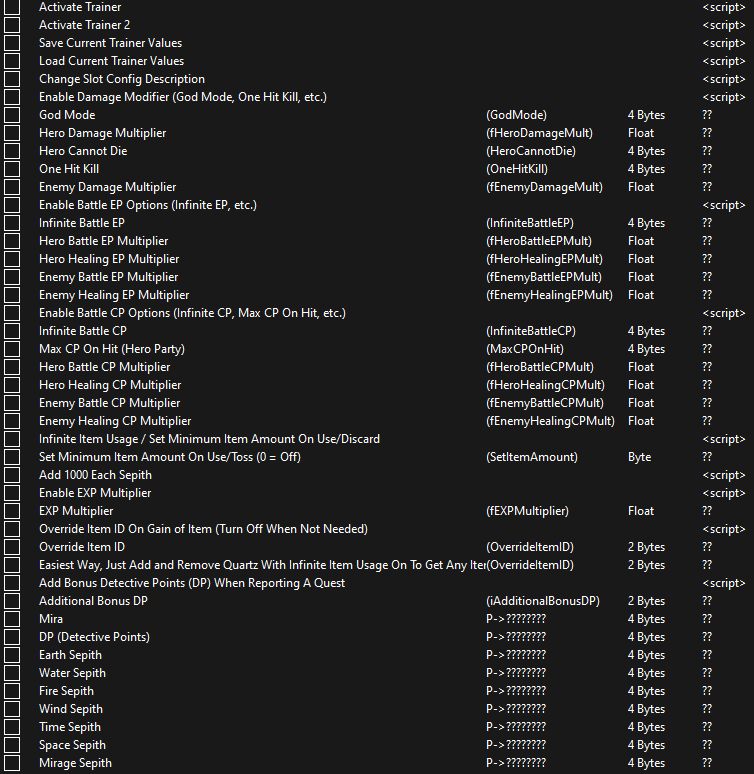Click the <script> value of Enable EXP Multiplier
The image size is (754, 774).
[x=724, y=493]
